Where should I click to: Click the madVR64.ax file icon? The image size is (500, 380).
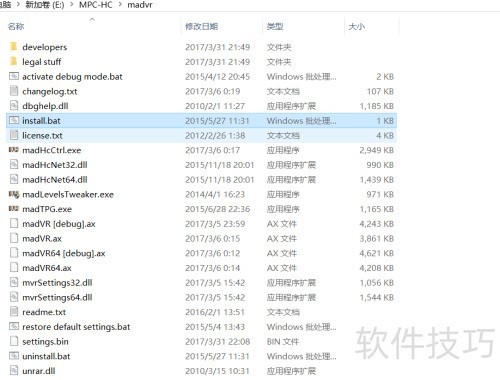coord(14,267)
